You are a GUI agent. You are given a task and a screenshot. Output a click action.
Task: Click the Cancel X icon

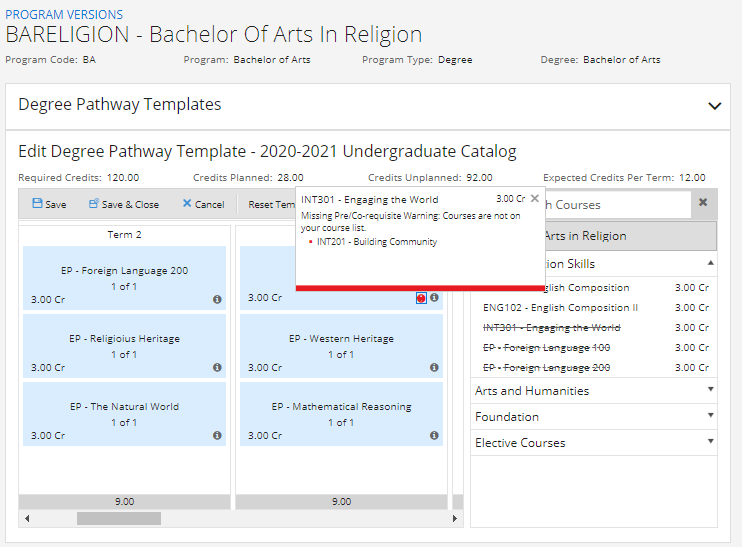click(x=187, y=204)
